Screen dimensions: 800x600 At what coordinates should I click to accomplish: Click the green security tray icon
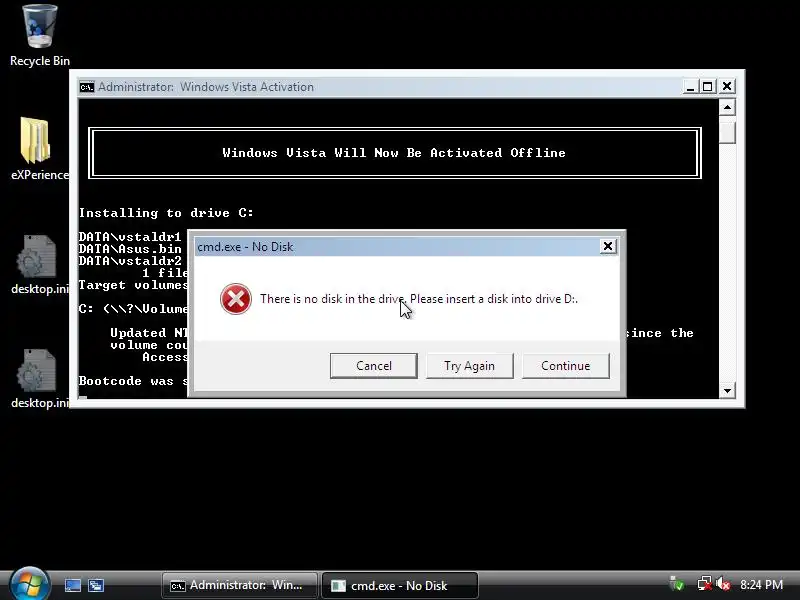677,584
